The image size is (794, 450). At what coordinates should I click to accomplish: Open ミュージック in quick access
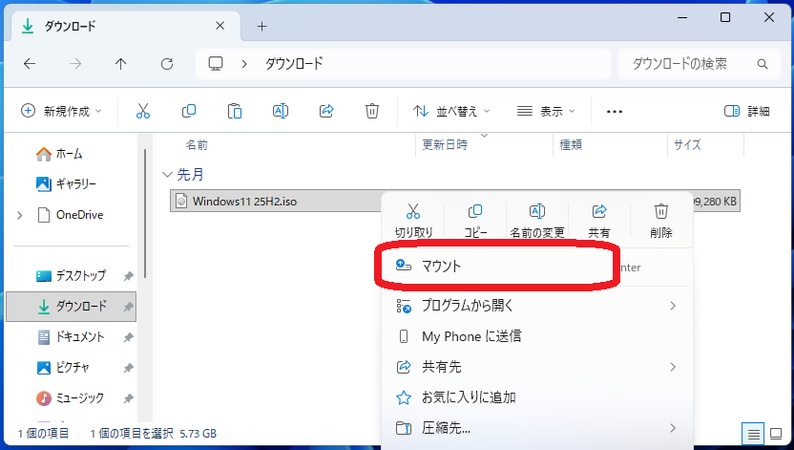pos(70,398)
